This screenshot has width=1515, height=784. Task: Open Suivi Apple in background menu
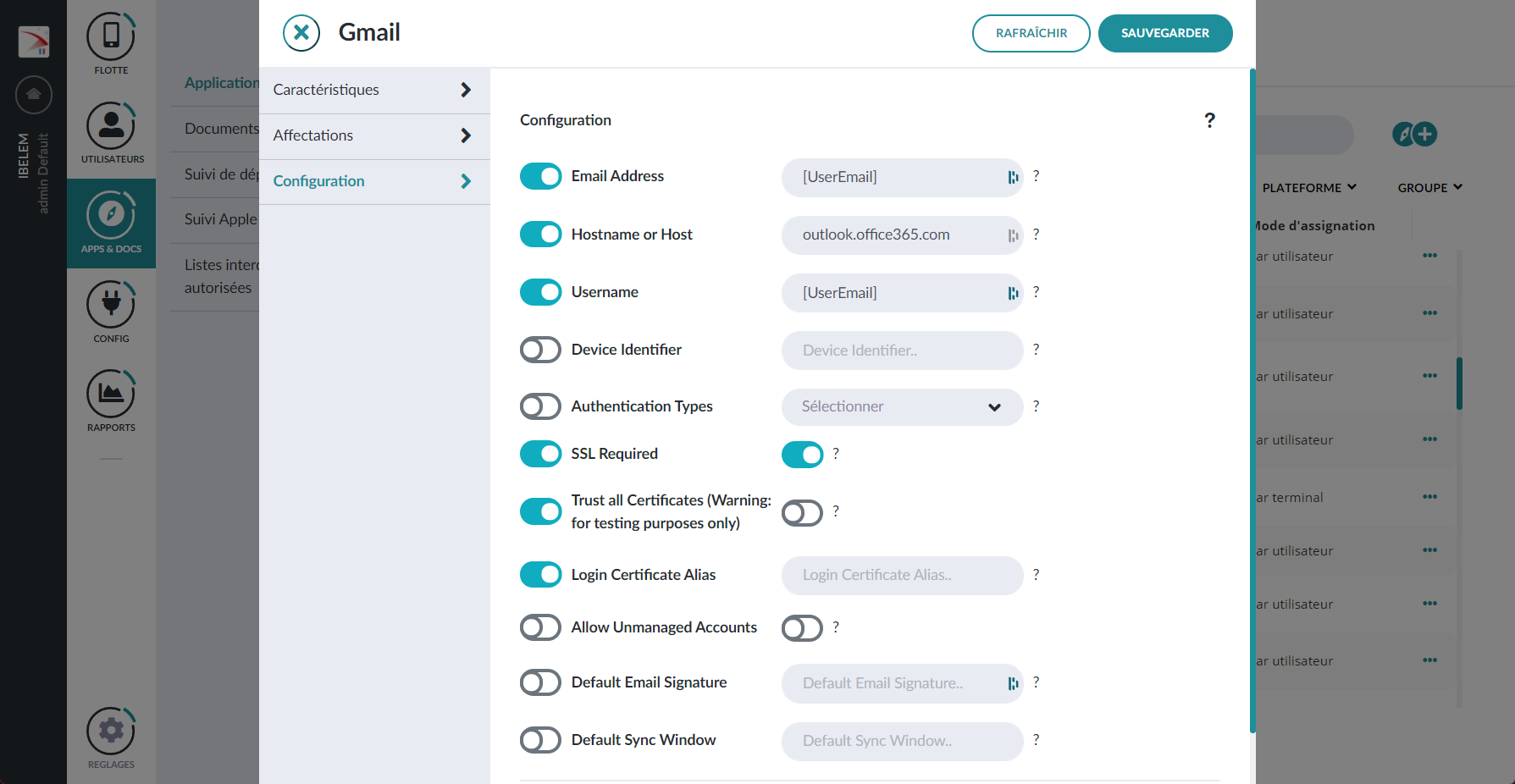click(x=221, y=219)
